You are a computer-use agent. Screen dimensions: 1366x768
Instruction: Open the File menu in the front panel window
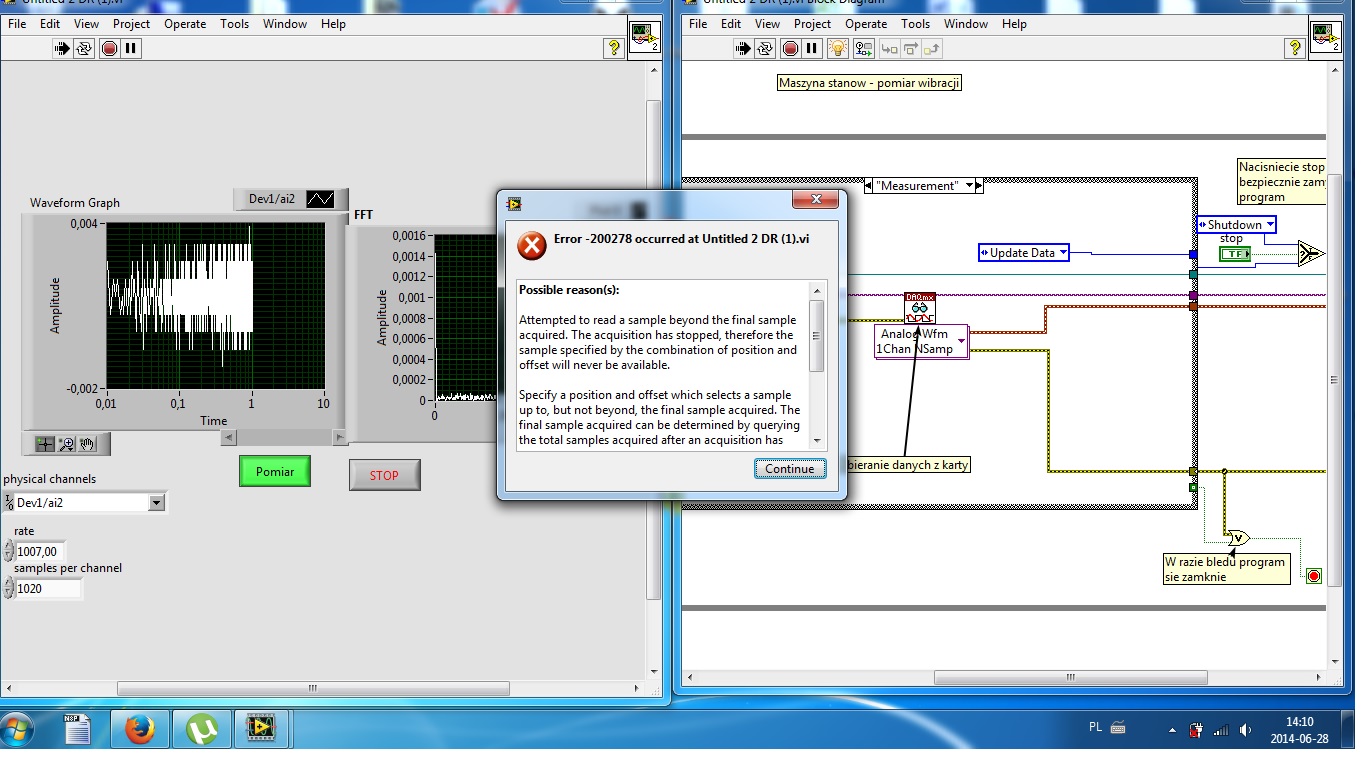click(x=18, y=24)
